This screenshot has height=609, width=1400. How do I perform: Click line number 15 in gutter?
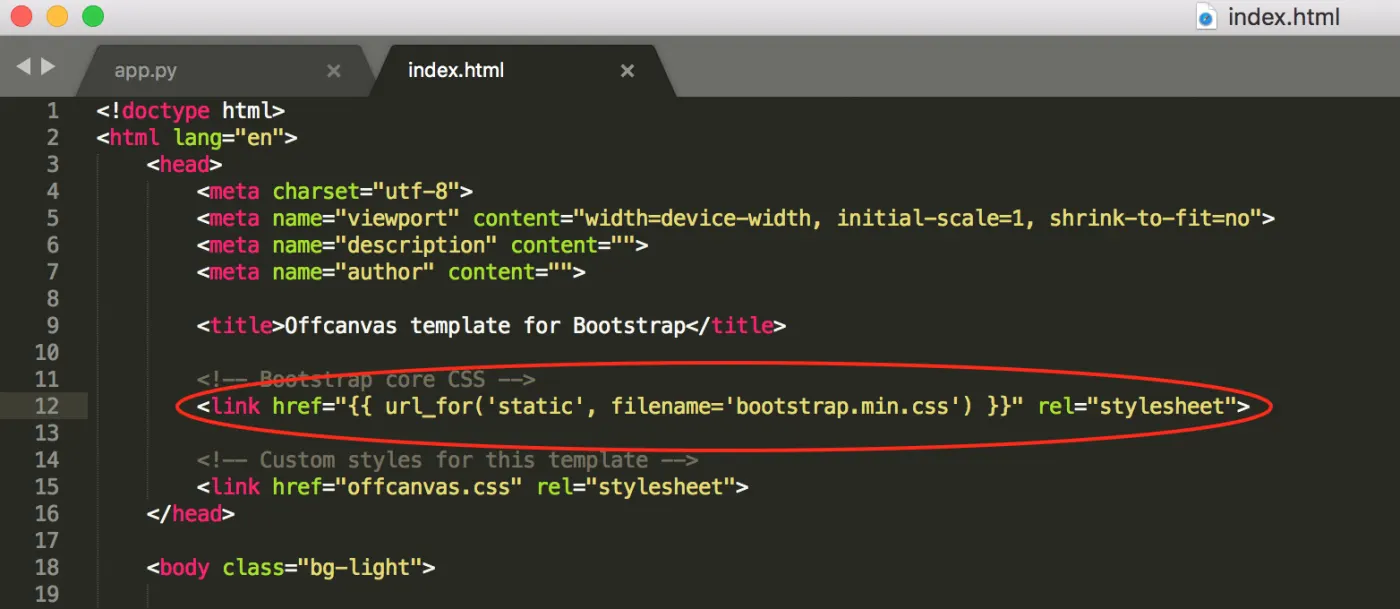click(x=46, y=487)
